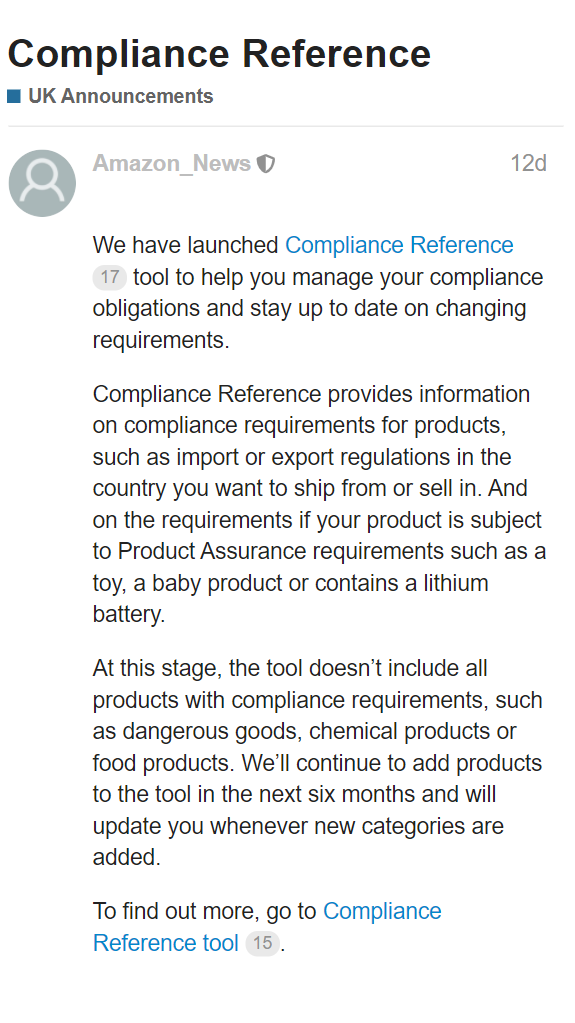This screenshot has width=575, height=1023.
Task: Open the Compliance Reference tool link at bottom
Action: click(267, 927)
